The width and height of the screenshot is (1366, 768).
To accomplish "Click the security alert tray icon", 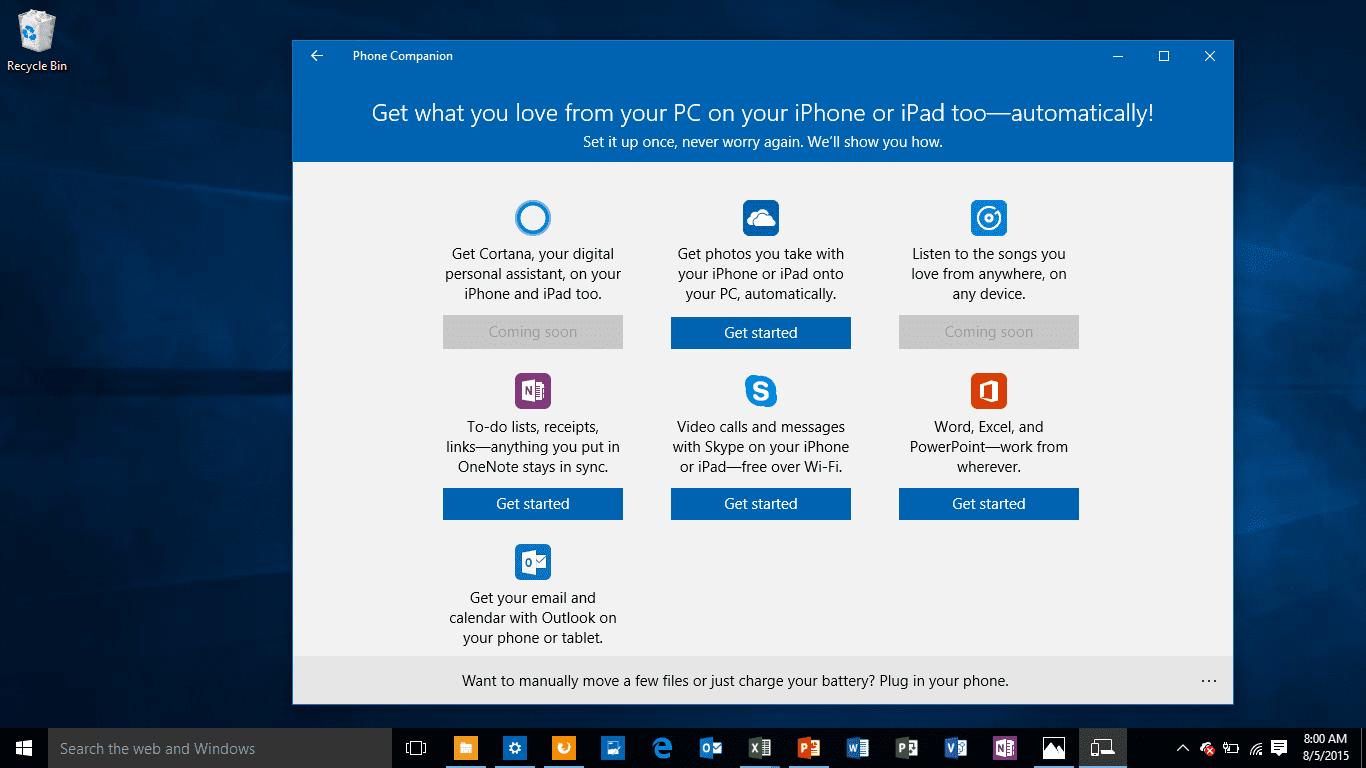I will (x=1208, y=748).
